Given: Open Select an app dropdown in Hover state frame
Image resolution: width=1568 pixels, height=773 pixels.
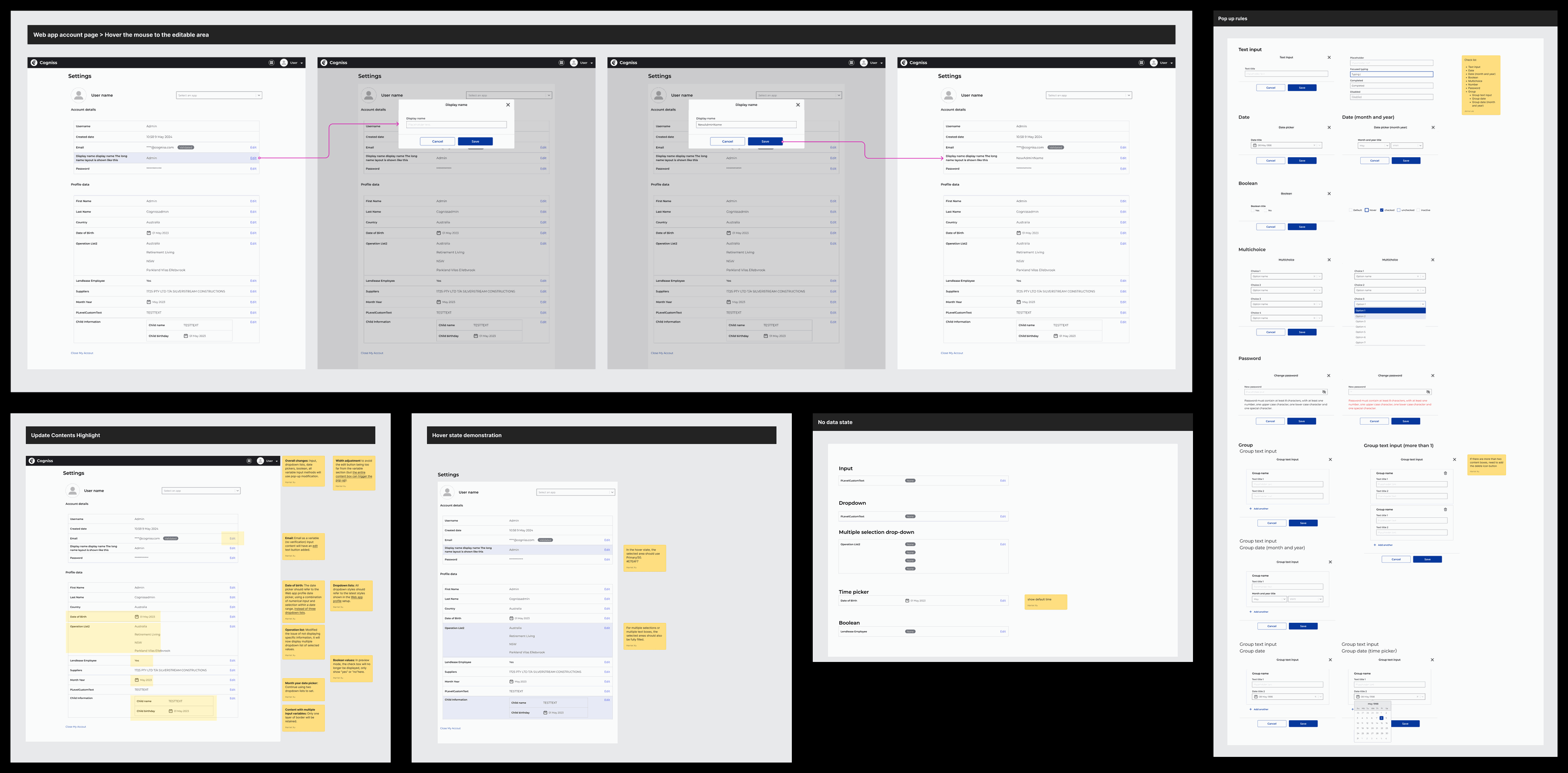Looking at the screenshot, I should [575, 493].
